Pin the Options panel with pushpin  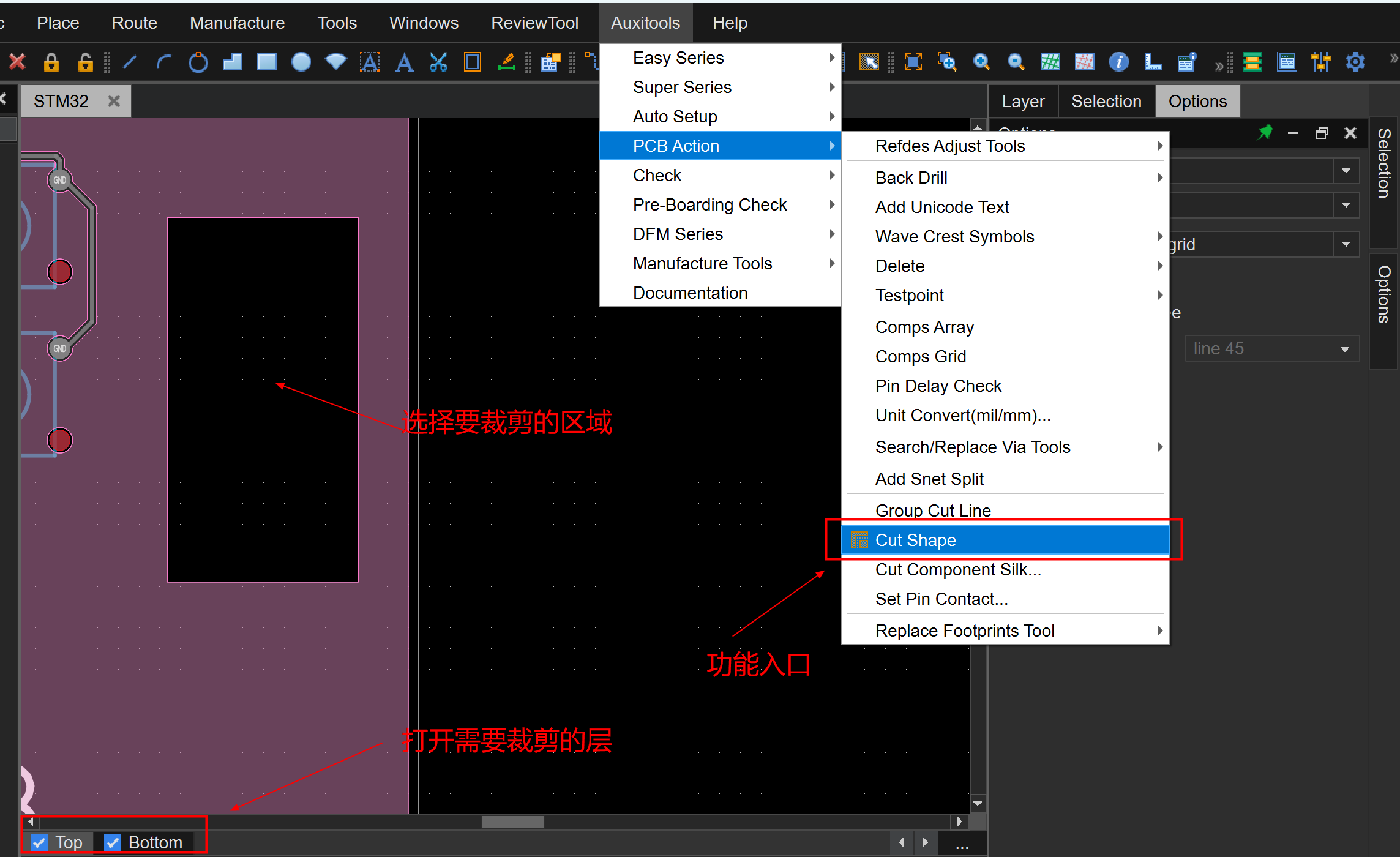point(1265,133)
